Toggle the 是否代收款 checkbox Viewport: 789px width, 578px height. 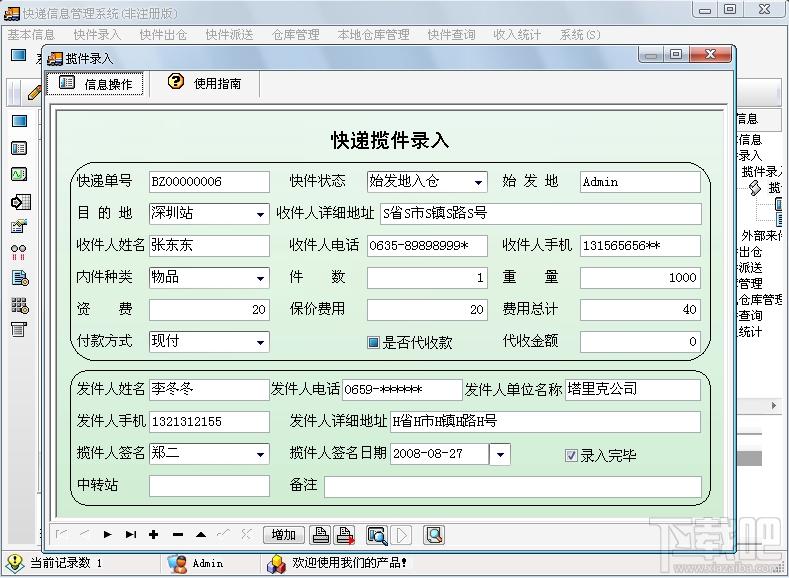[x=373, y=343]
